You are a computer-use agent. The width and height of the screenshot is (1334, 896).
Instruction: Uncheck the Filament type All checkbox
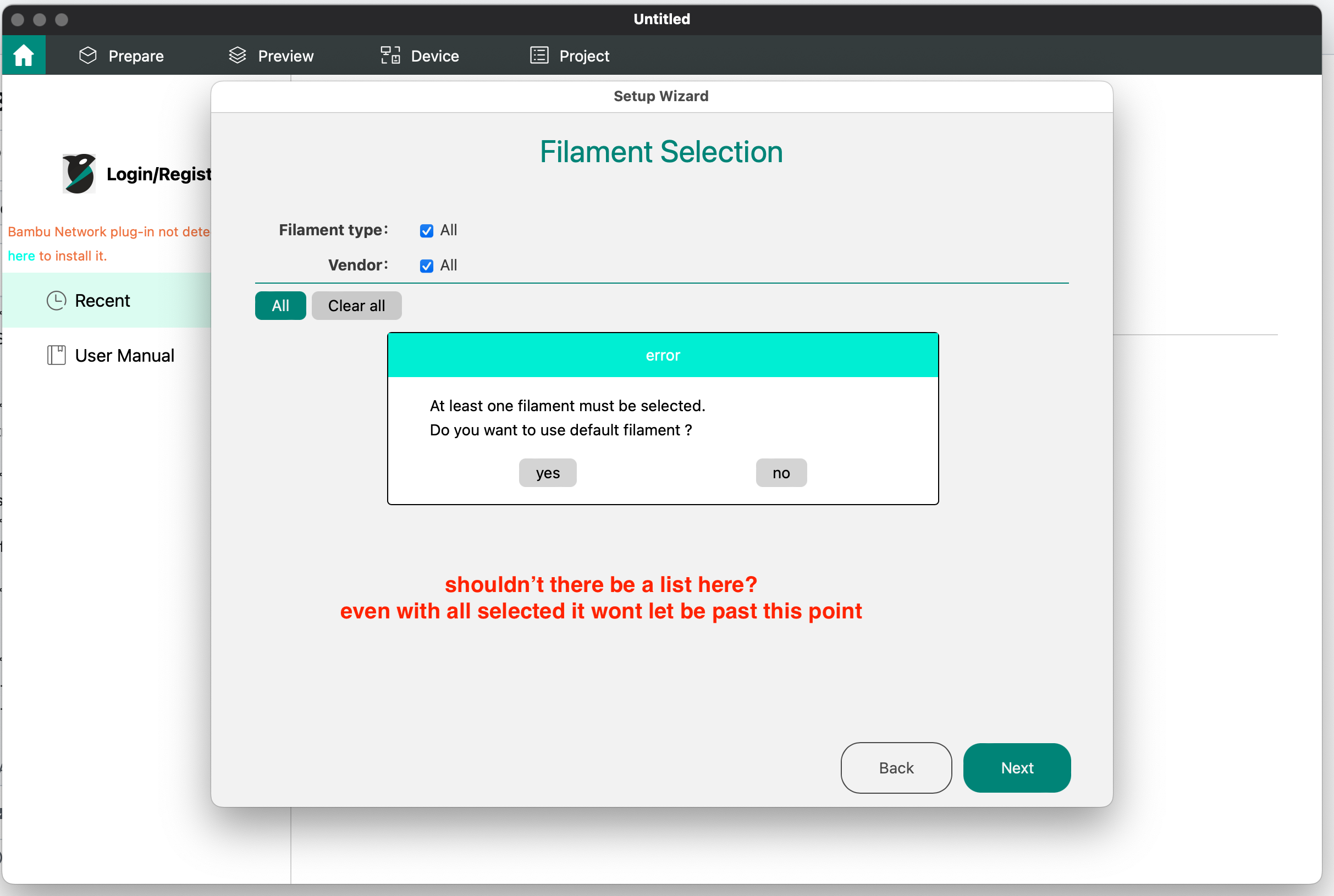[x=426, y=230]
